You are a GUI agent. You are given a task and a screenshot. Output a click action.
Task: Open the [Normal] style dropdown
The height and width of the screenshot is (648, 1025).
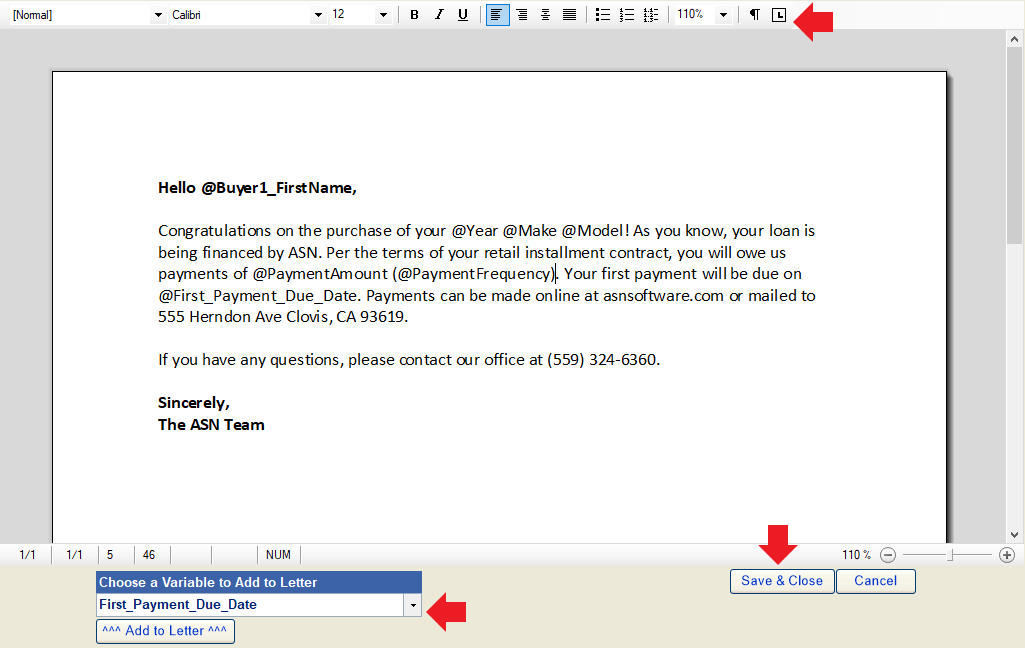point(158,14)
